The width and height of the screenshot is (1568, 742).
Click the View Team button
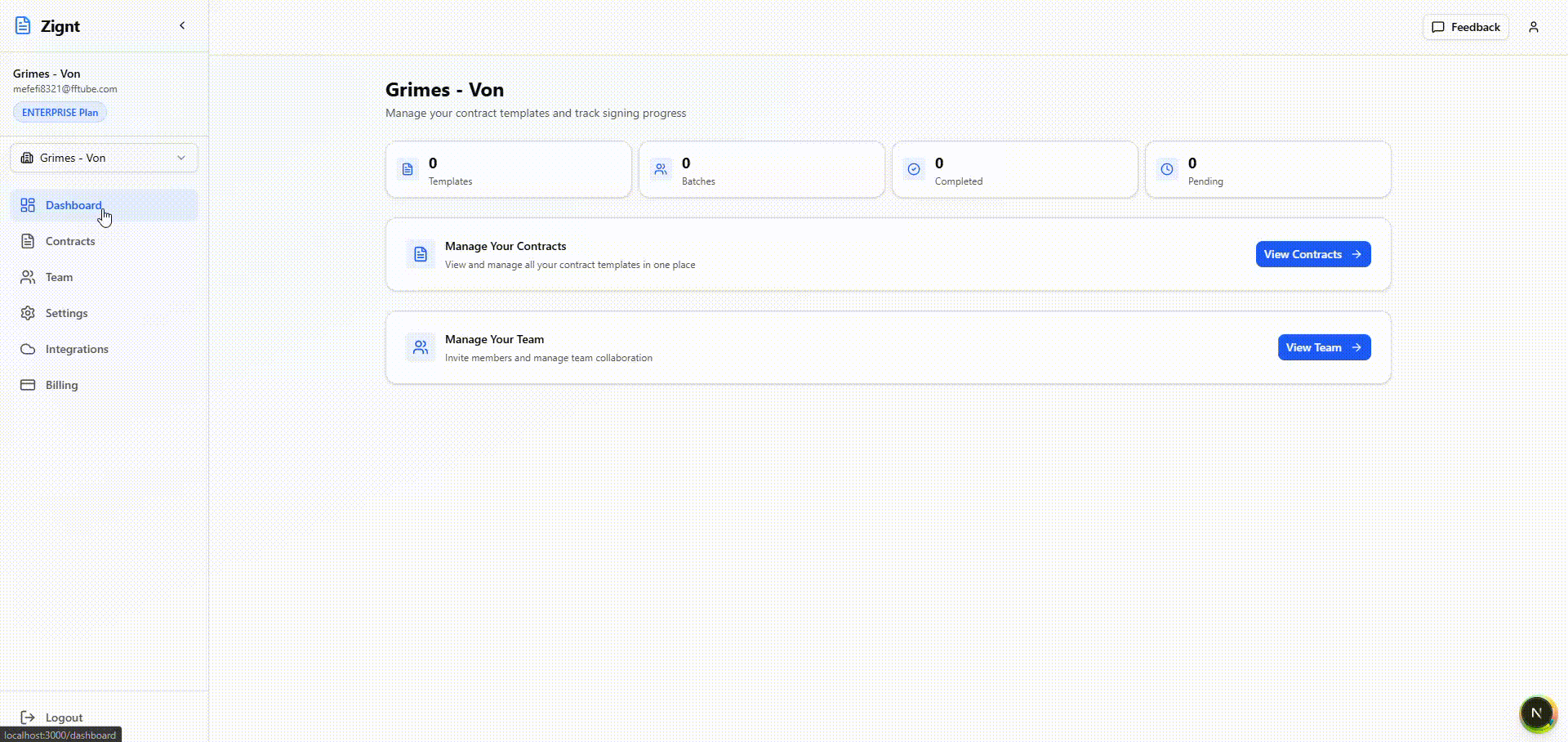1324,347
